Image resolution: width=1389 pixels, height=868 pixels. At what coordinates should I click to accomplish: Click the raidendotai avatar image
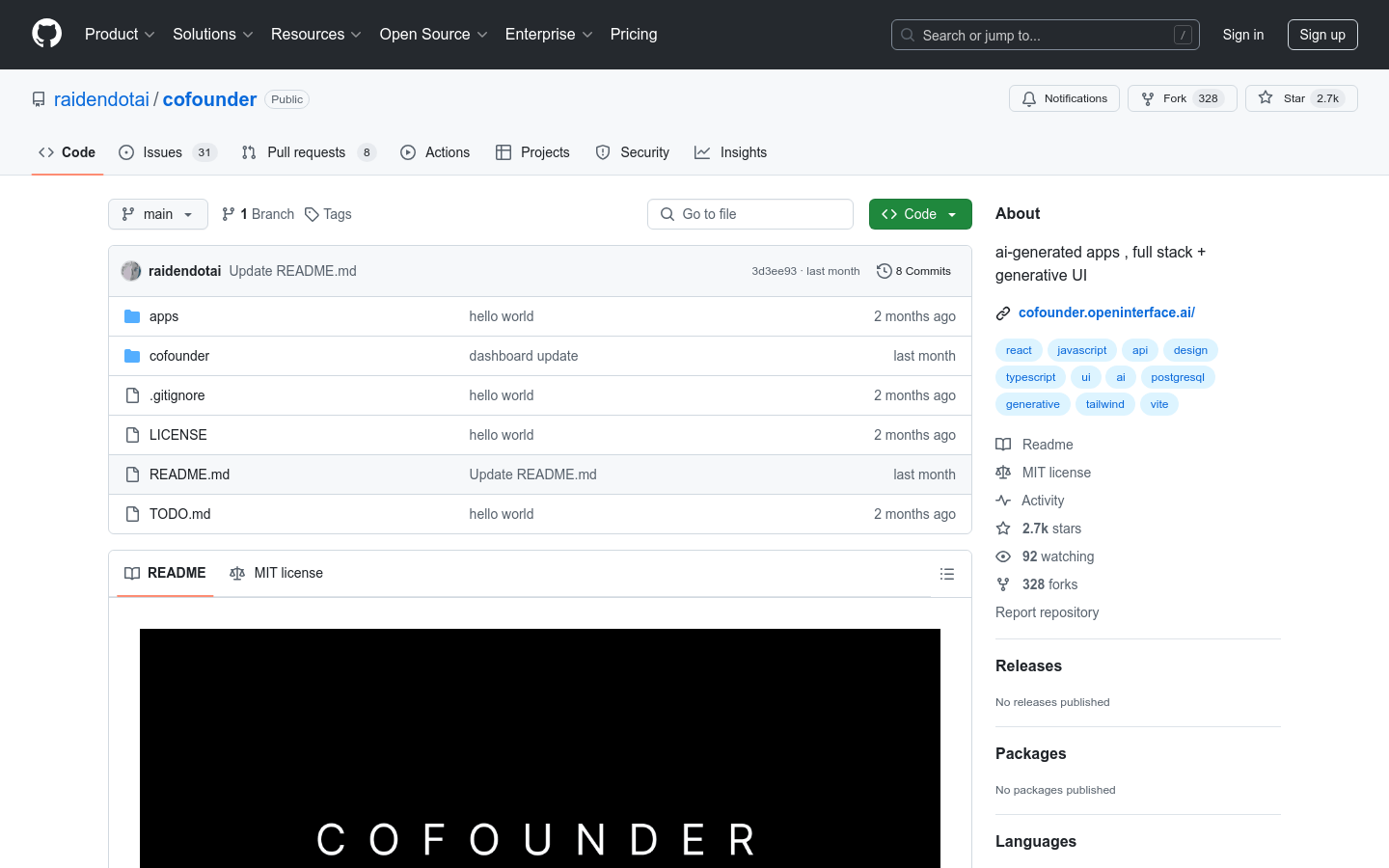(x=131, y=271)
